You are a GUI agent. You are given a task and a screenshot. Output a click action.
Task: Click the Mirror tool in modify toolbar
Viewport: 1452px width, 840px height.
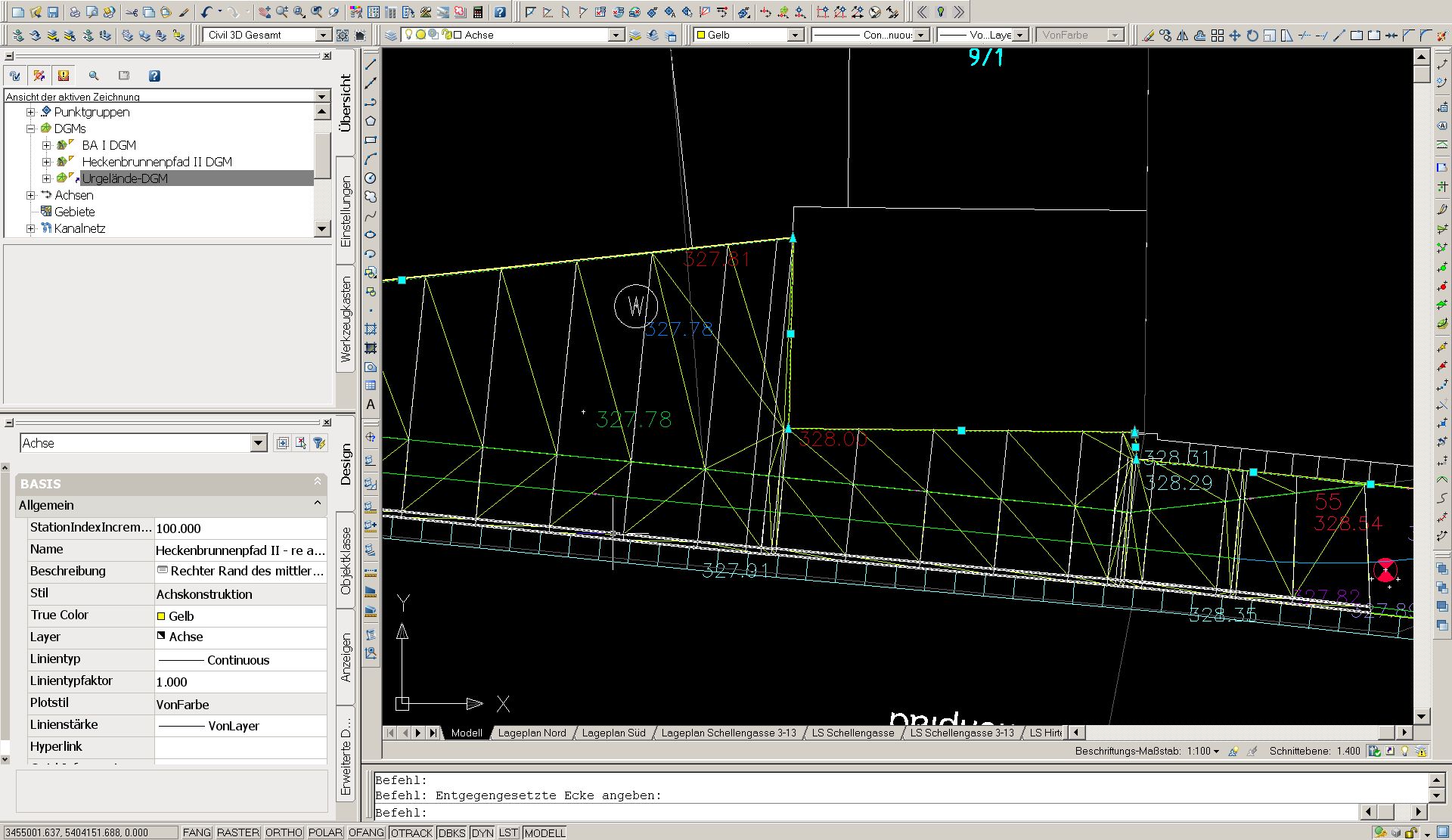(1183, 35)
